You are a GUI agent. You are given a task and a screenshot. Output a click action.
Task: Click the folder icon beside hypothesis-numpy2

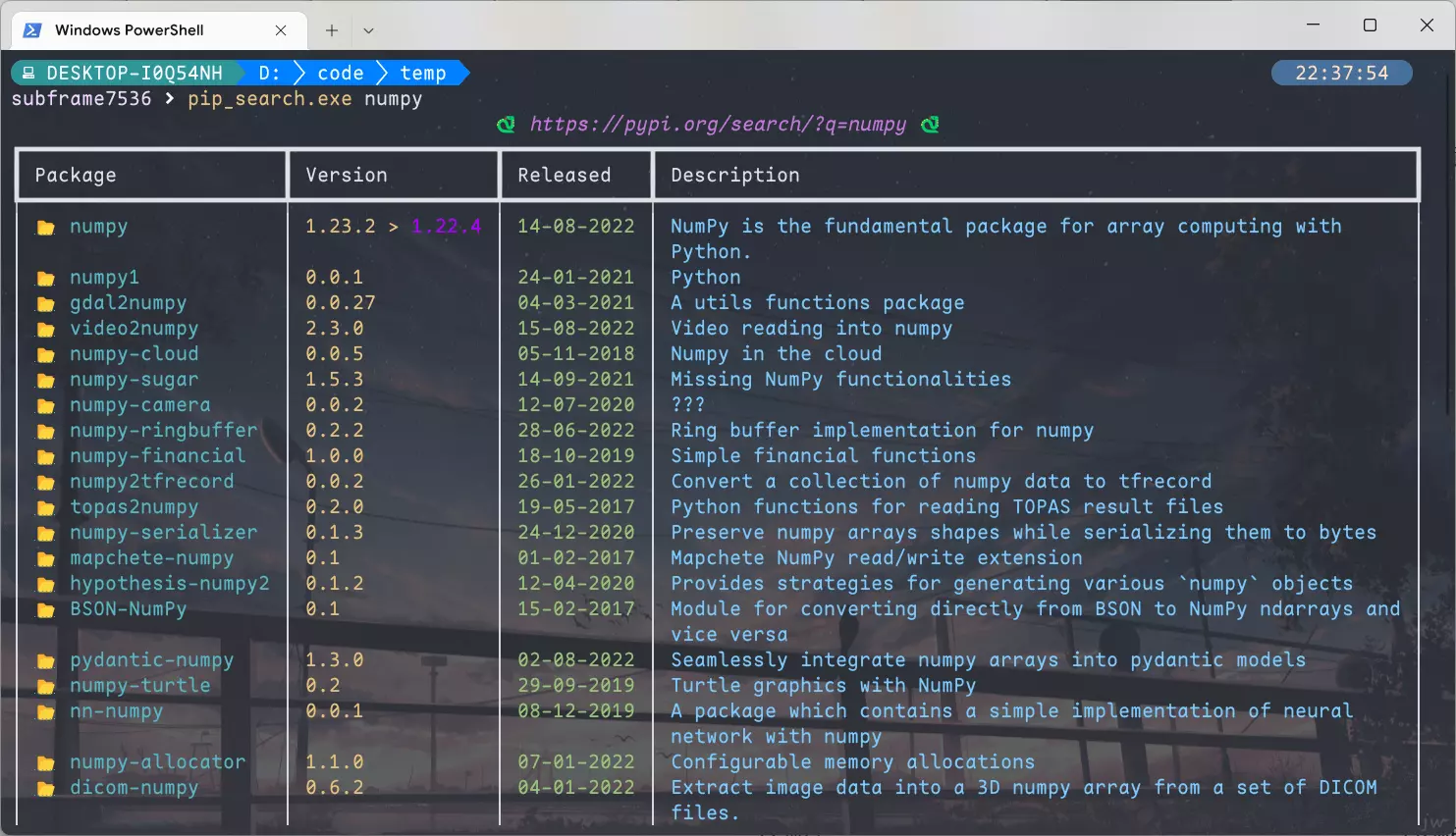(x=45, y=585)
